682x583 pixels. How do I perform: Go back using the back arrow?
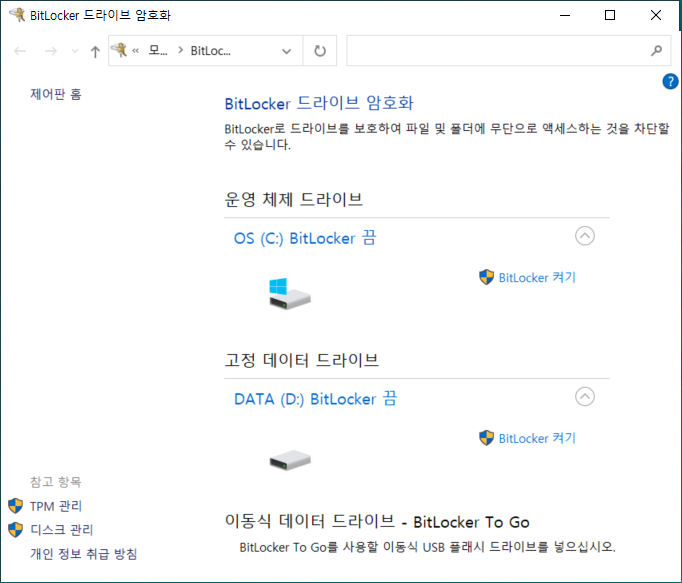click(x=21, y=51)
